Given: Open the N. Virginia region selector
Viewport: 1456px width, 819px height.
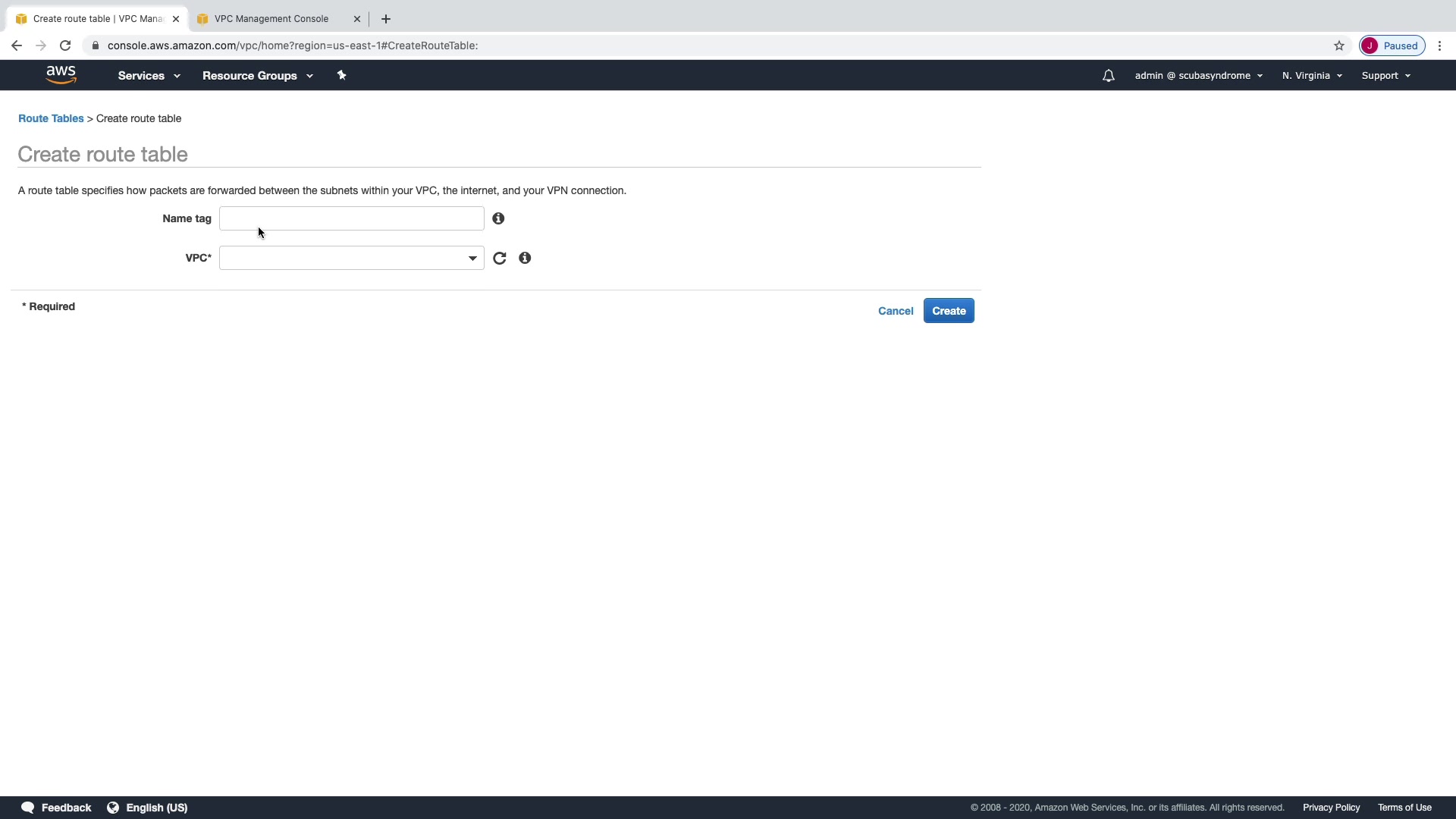Looking at the screenshot, I should click(x=1312, y=76).
